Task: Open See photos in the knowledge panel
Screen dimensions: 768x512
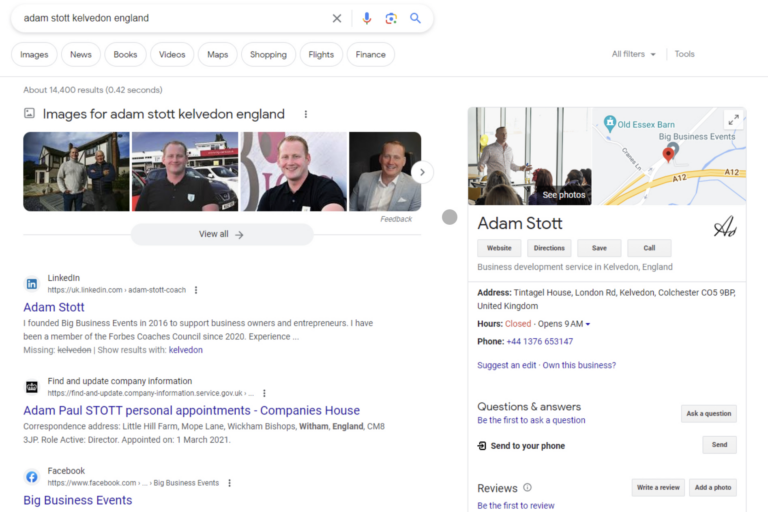Action: pos(563,195)
